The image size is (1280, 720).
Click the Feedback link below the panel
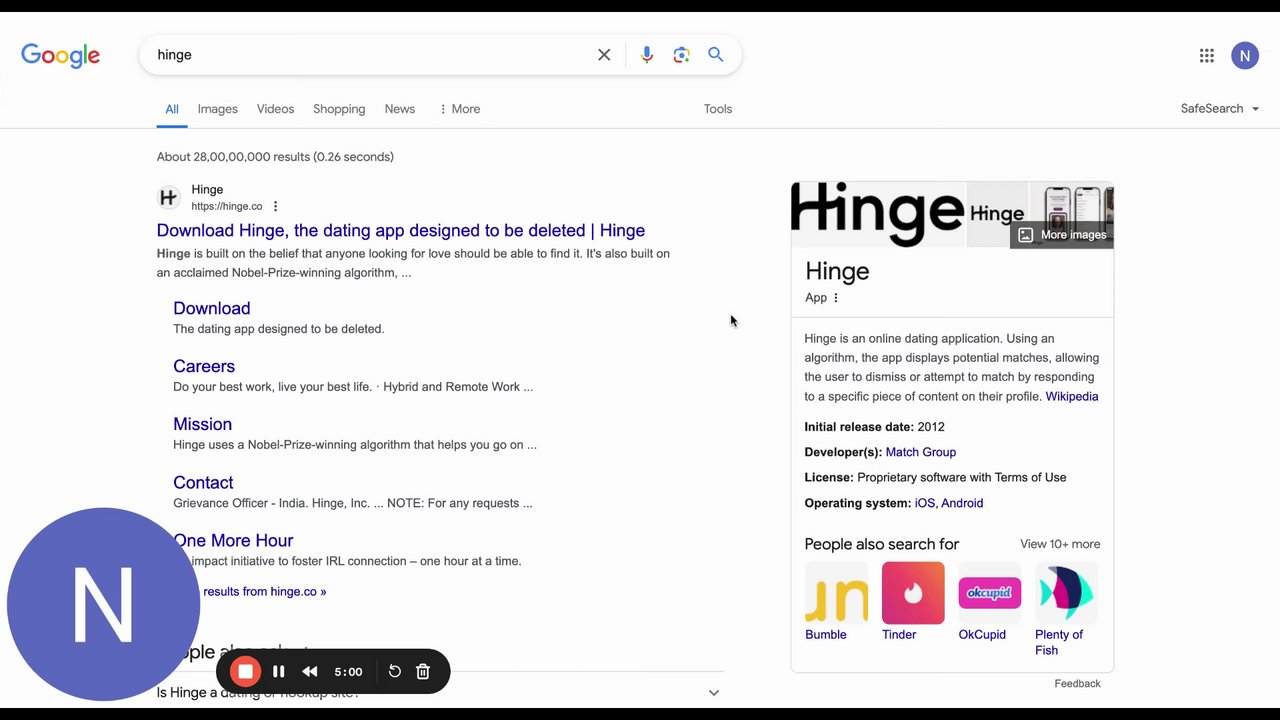coord(1077,684)
